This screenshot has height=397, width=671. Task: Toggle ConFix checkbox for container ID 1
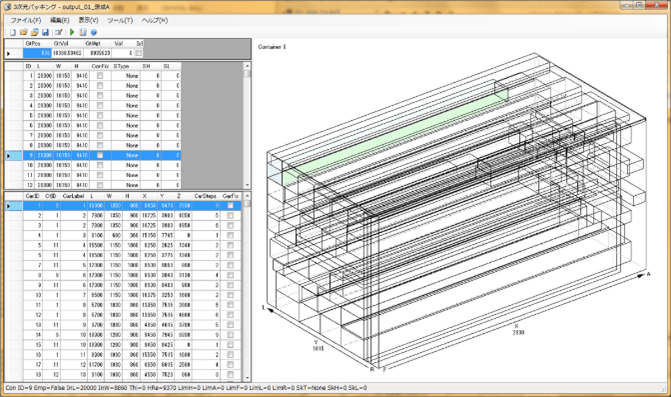pyautogui.click(x=100, y=75)
